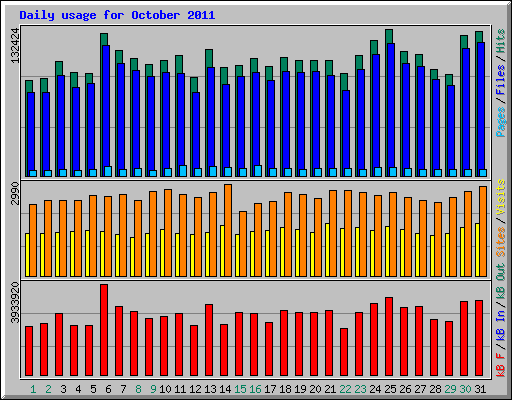Click the yellow Sites bar for day 31

pyautogui.click(x=477, y=250)
